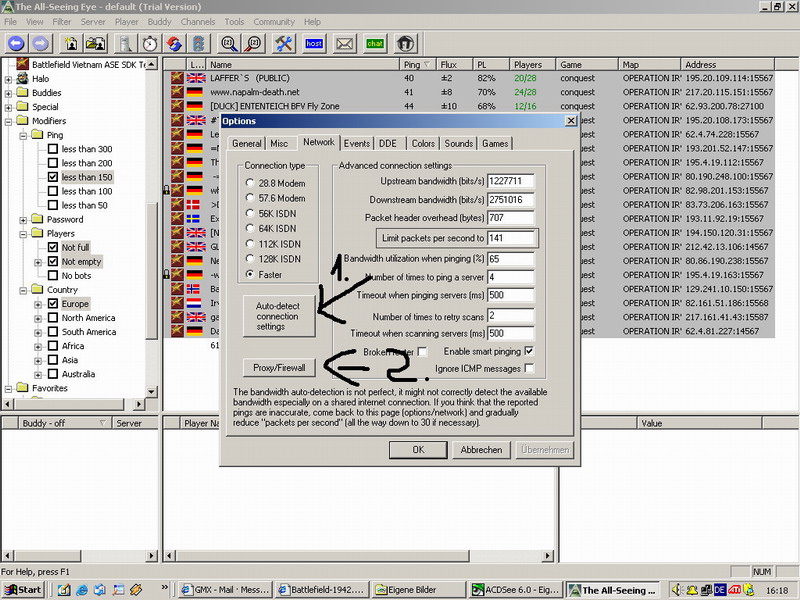This screenshot has width=800, height=600.
Task: Click the blue 'host' toolbar icon
Action: click(x=314, y=43)
